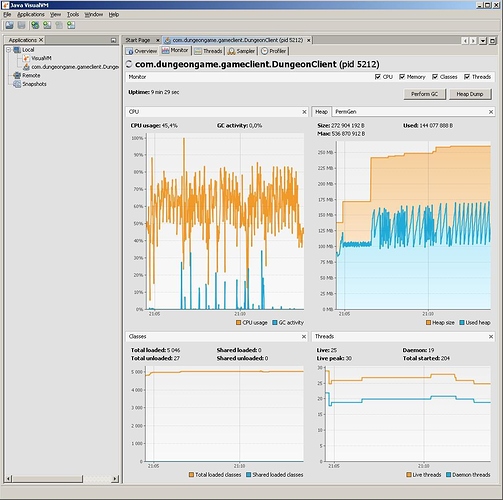Screen dimensions: 503x500
Task: Open the Sampler tab
Action: coord(242,51)
